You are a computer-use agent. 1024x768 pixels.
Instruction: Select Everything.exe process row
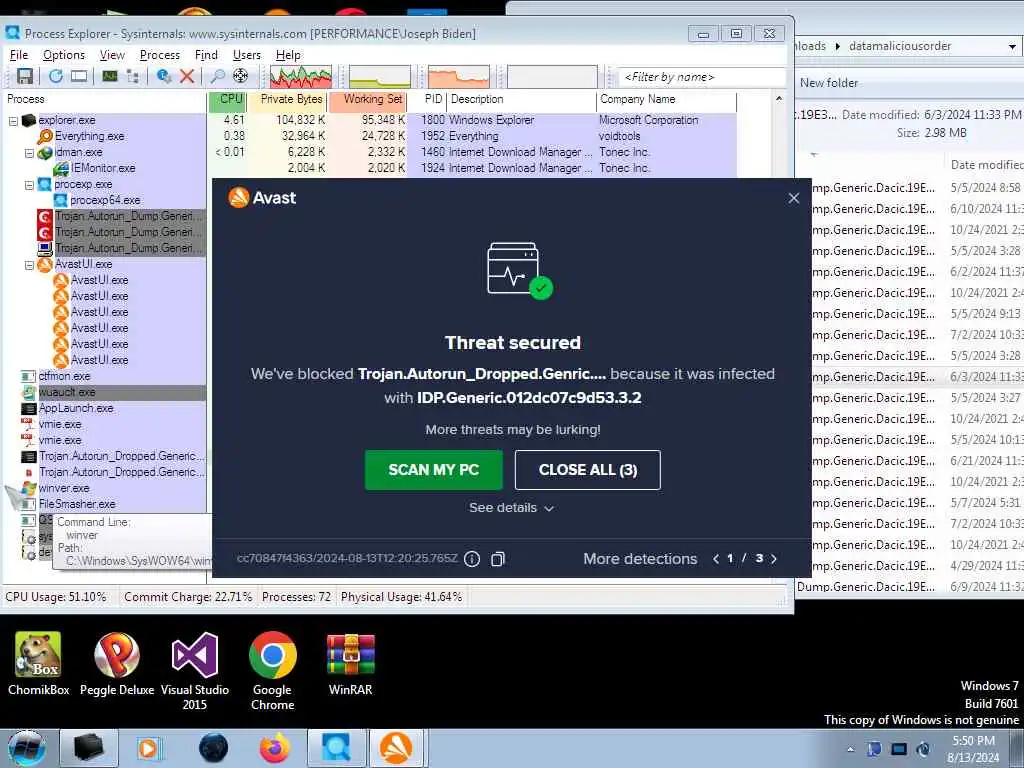pyautogui.click(x=89, y=136)
